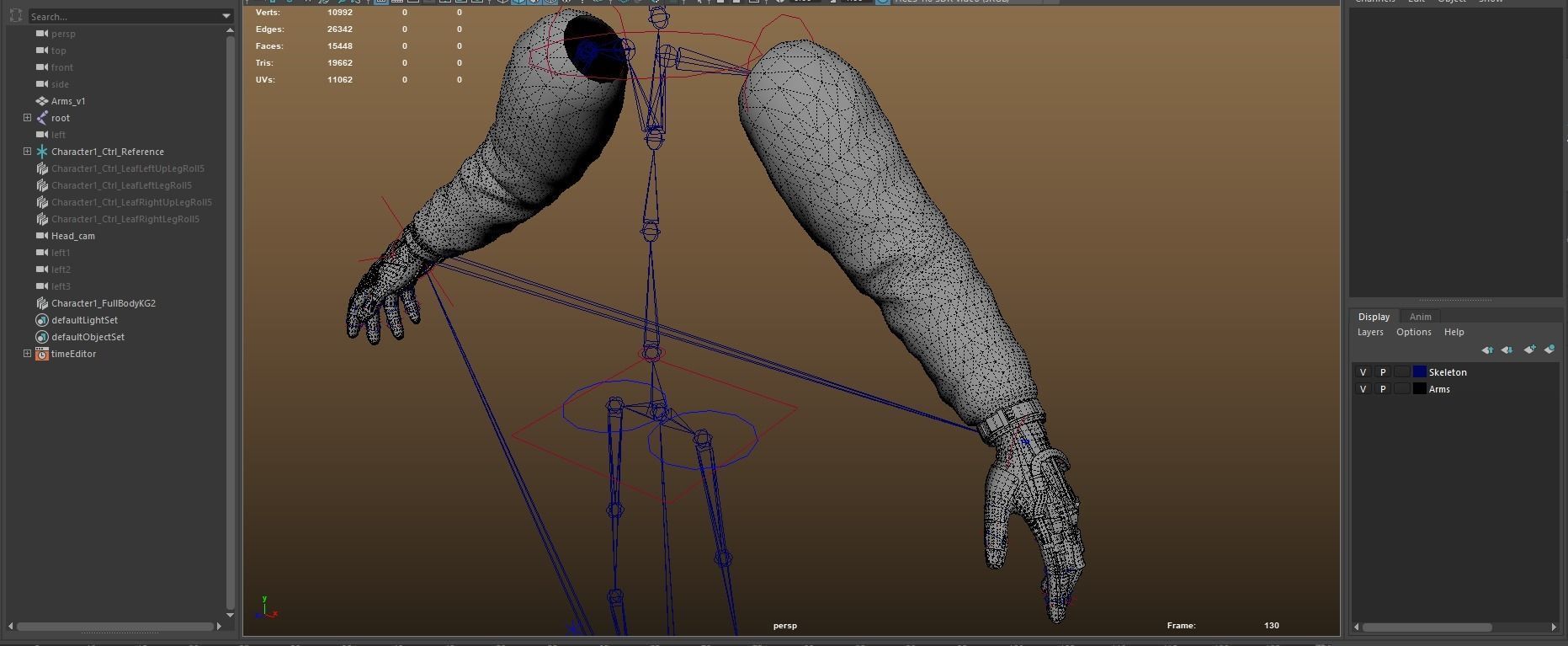1568x646 pixels.
Task: Click the Character1_Ctrl_Reference asterisk icon
Action: point(42,152)
